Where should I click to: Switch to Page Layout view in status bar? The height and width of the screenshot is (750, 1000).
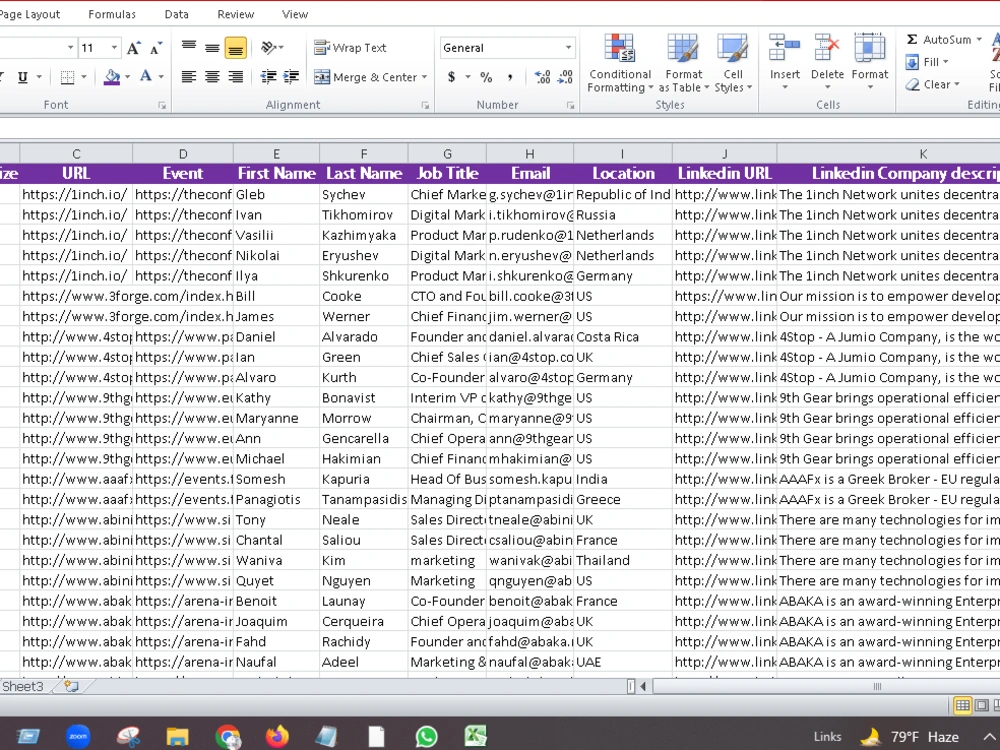(x=982, y=705)
